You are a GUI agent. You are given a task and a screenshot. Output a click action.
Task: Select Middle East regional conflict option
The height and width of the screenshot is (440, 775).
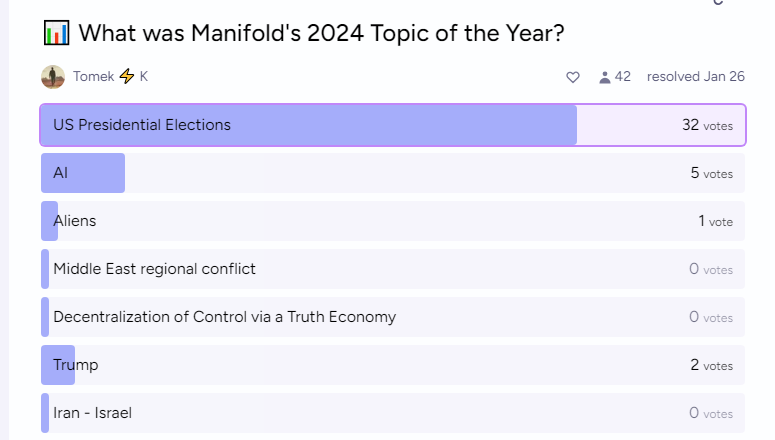pyautogui.click(x=393, y=269)
